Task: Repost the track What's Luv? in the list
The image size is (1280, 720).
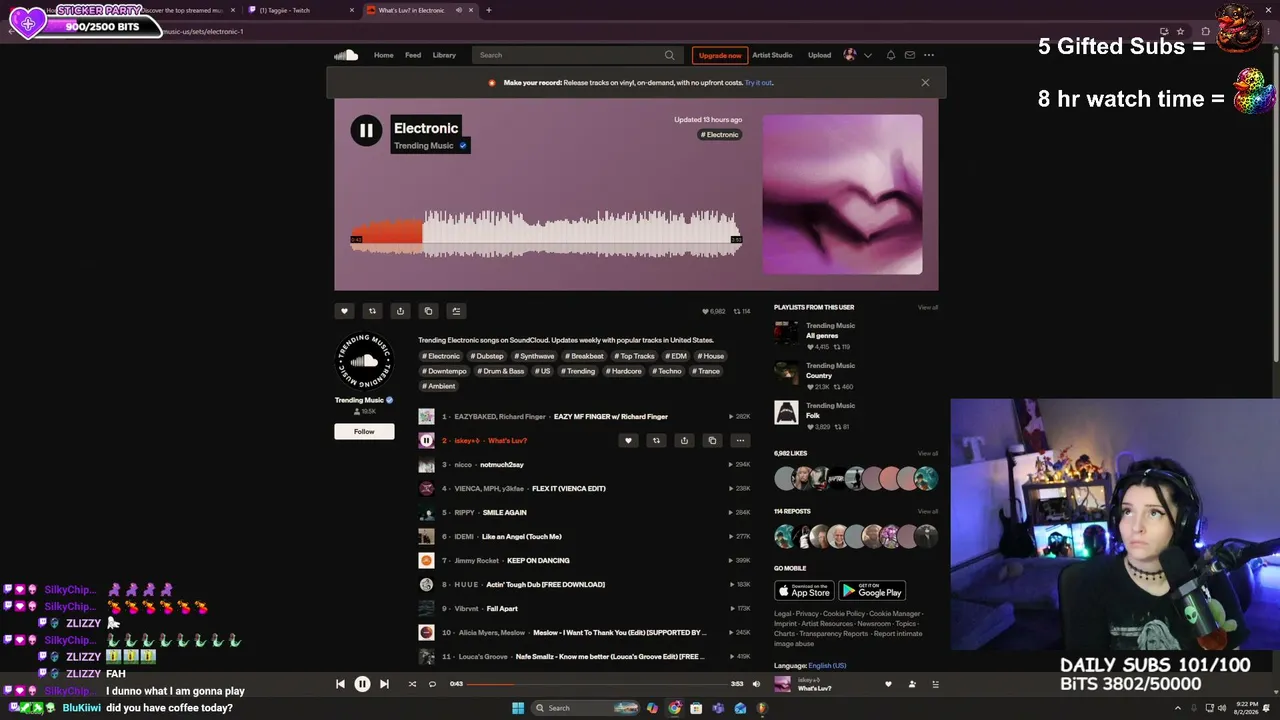Action: [656, 440]
